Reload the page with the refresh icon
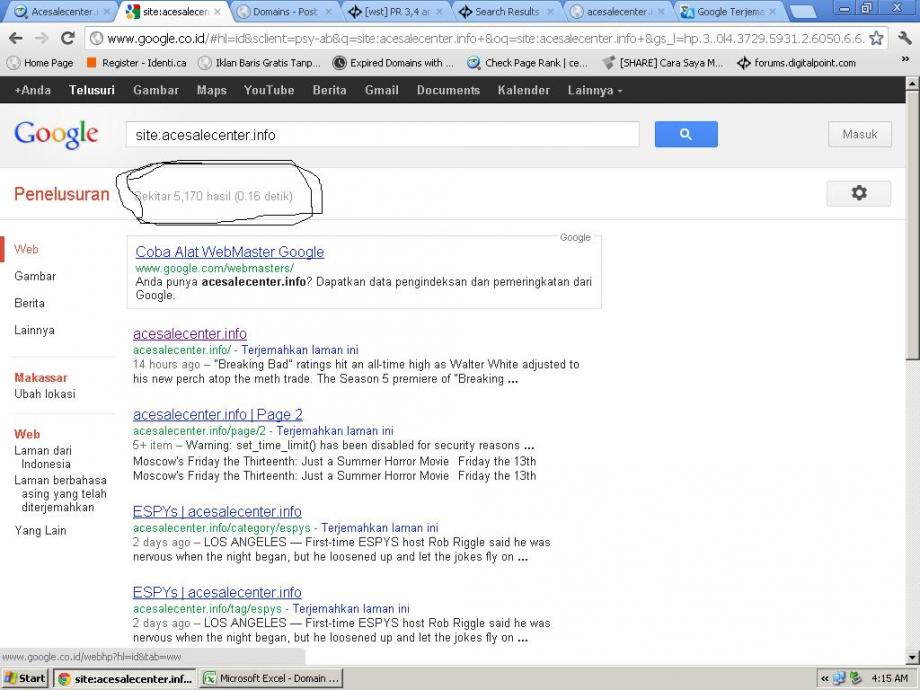Viewport: 920px width, 690px height. point(67,39)
